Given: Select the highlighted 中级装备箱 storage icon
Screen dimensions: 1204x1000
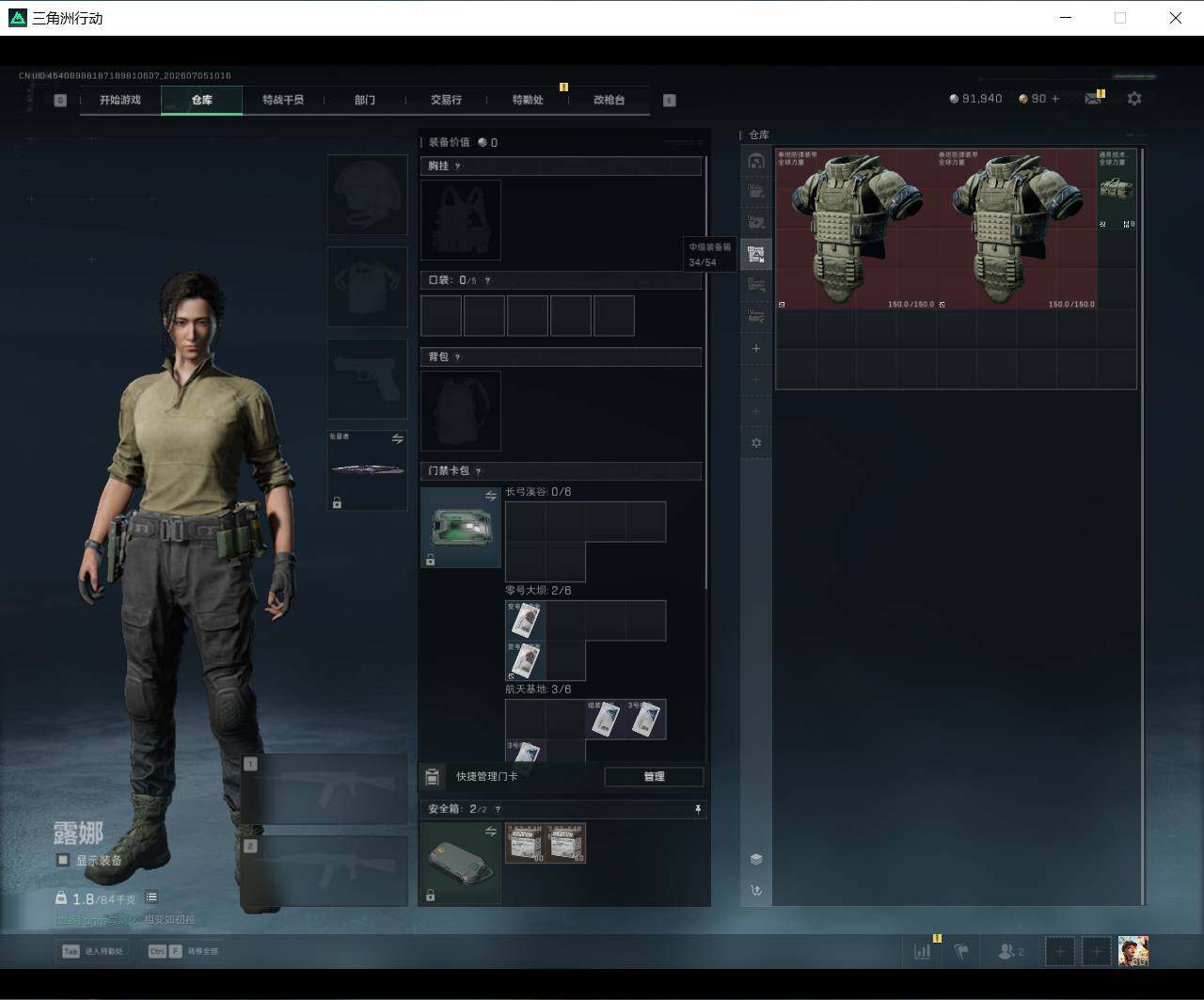Looking at the screenshot, I should pos(756,254).
